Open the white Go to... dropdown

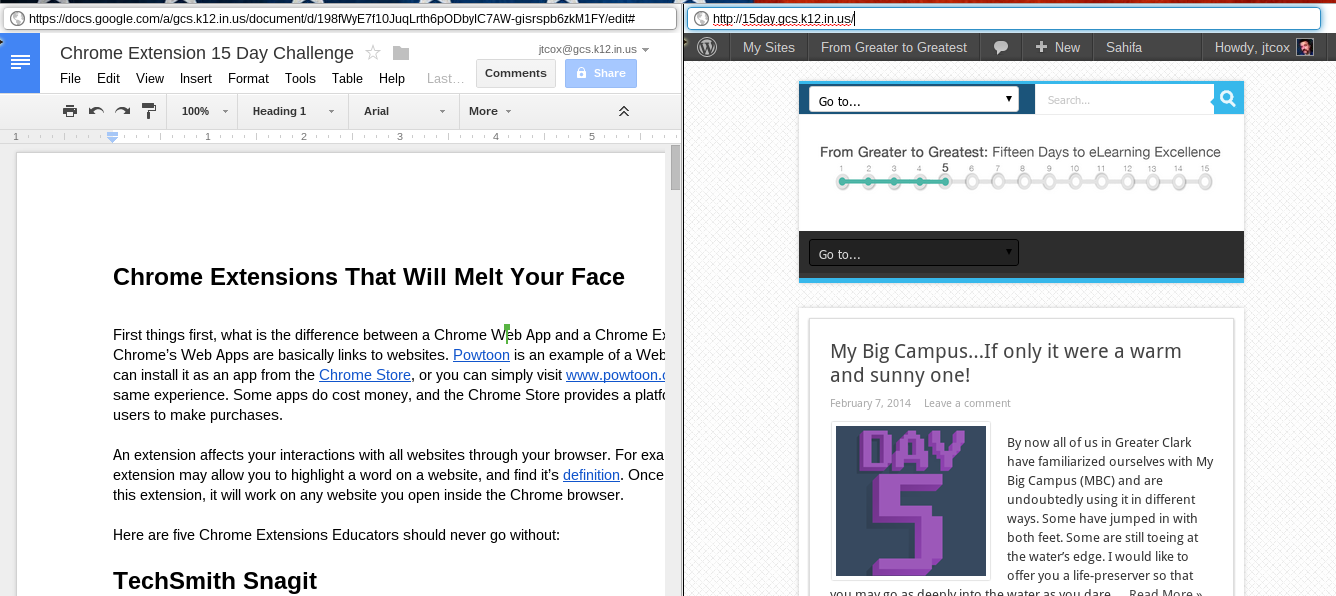tap(913, 100)
